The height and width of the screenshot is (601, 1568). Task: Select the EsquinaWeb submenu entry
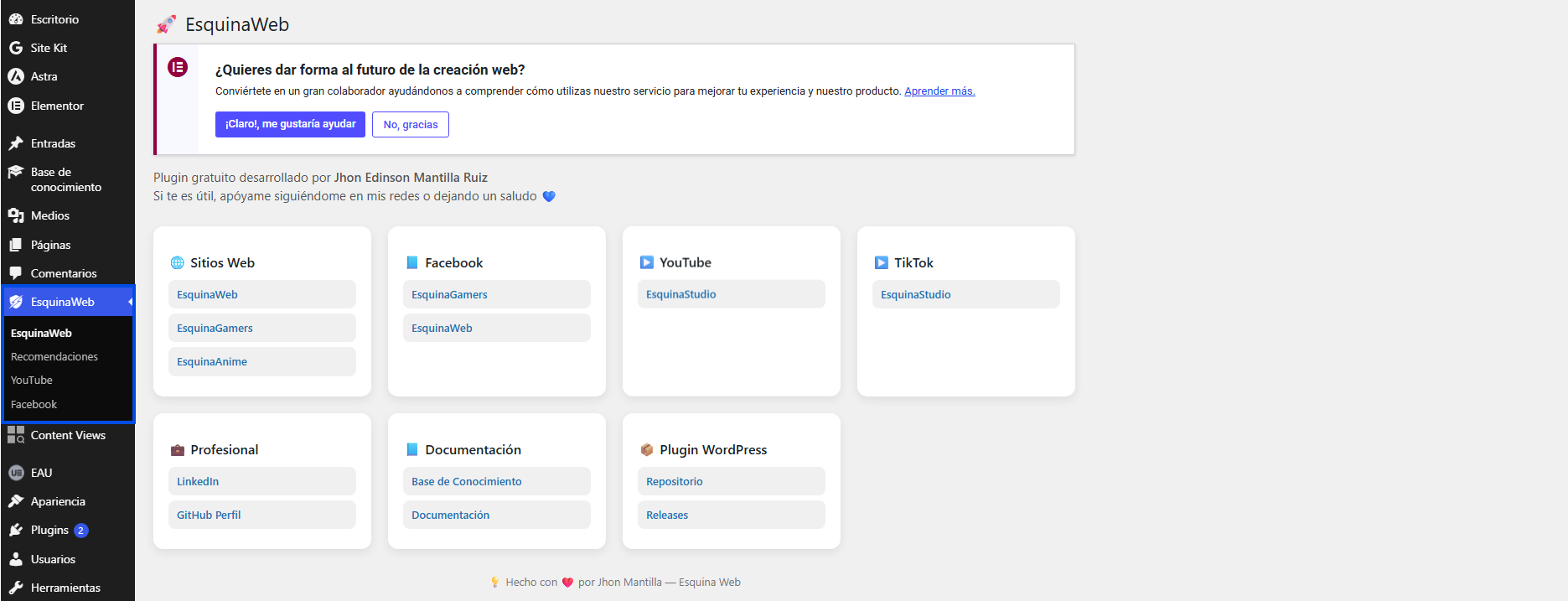41,333
